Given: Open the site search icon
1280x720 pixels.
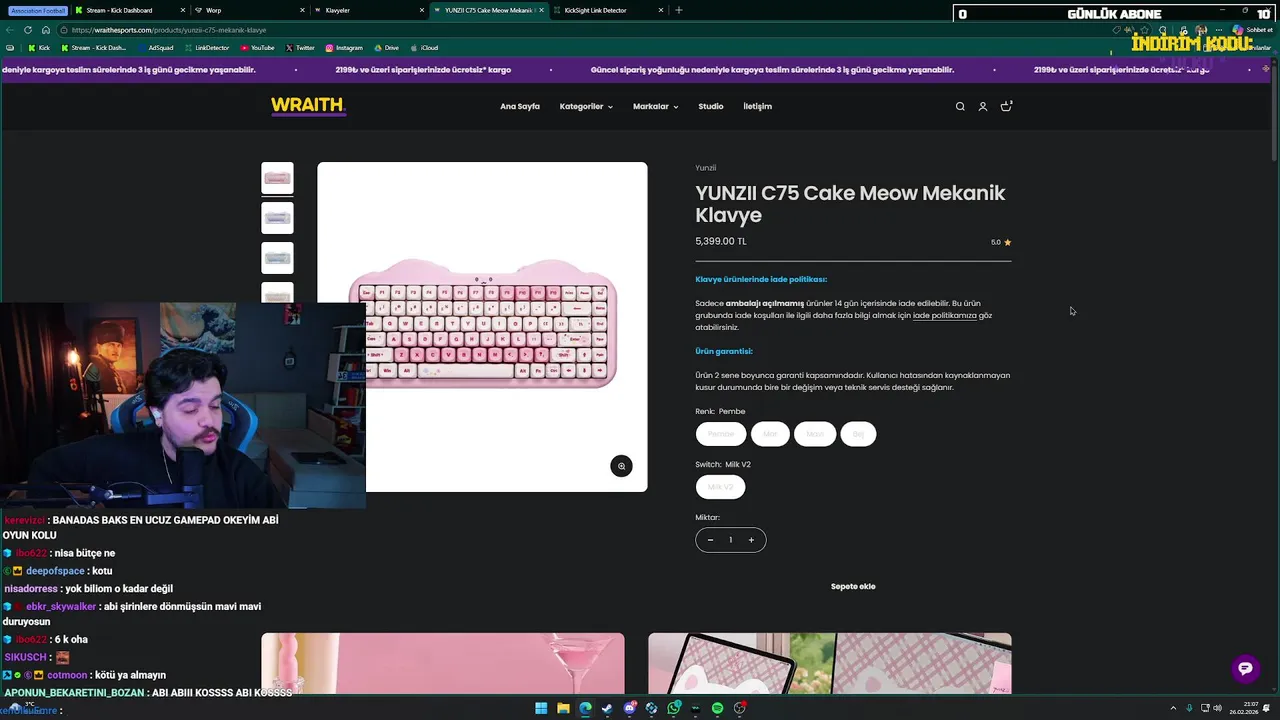Looking at the screenshot, I should pos(960,106).
